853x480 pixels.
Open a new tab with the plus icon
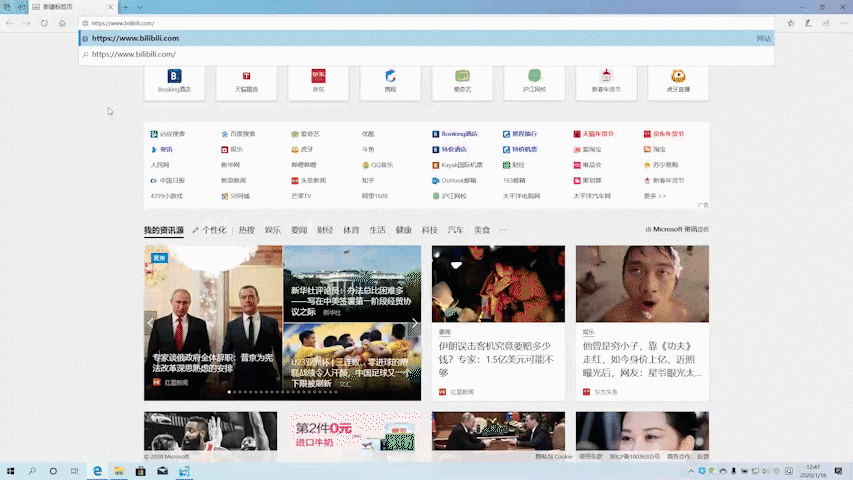(126, 7)
